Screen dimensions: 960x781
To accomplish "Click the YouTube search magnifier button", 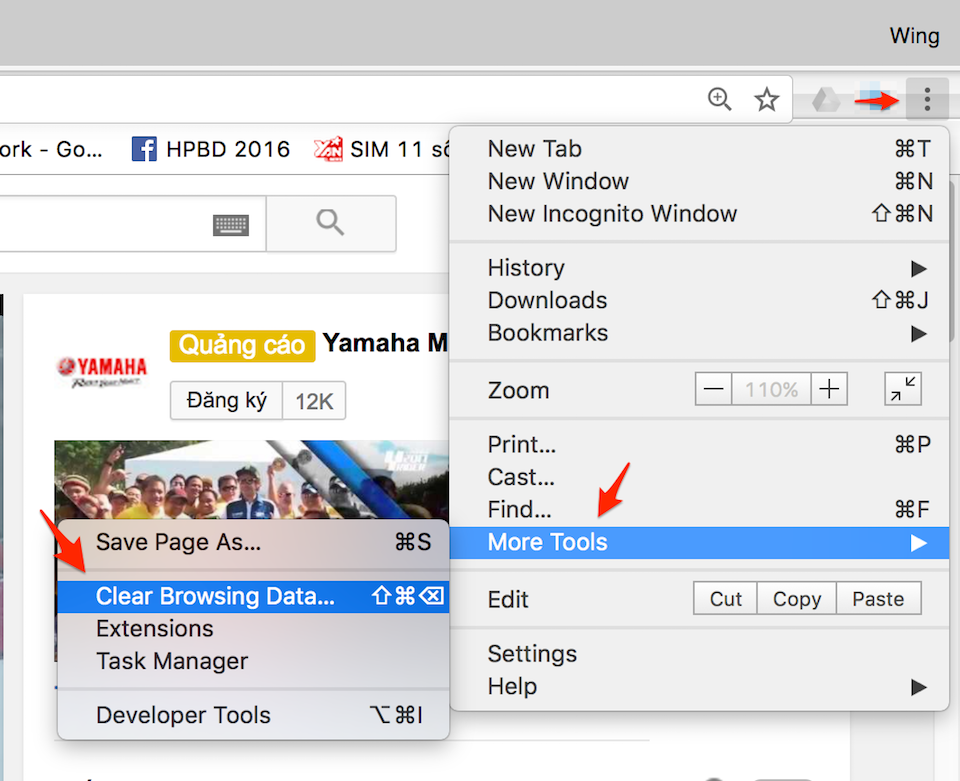I will [330, 223].
